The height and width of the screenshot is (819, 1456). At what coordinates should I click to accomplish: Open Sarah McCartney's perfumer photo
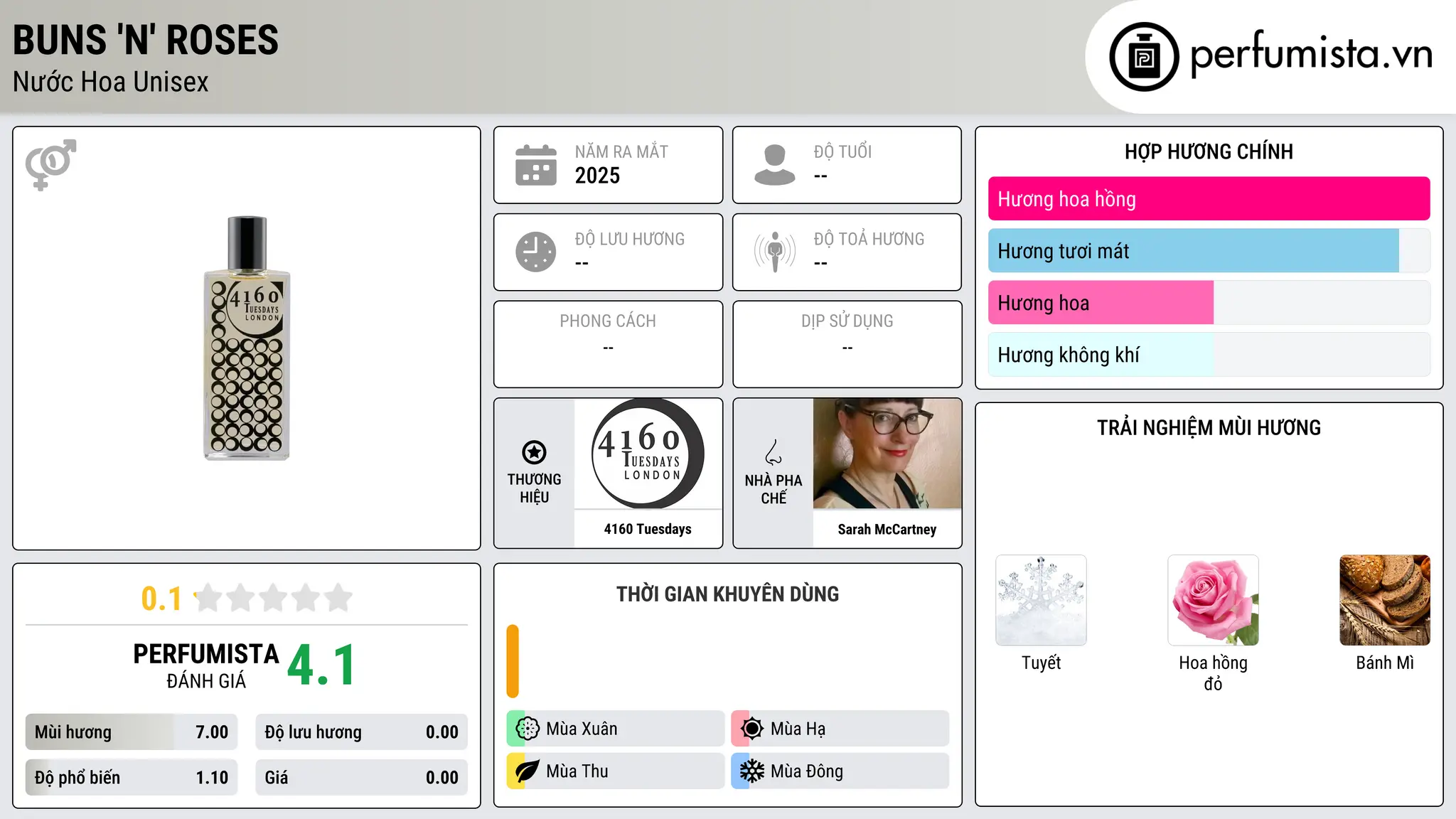coord(887,454)
